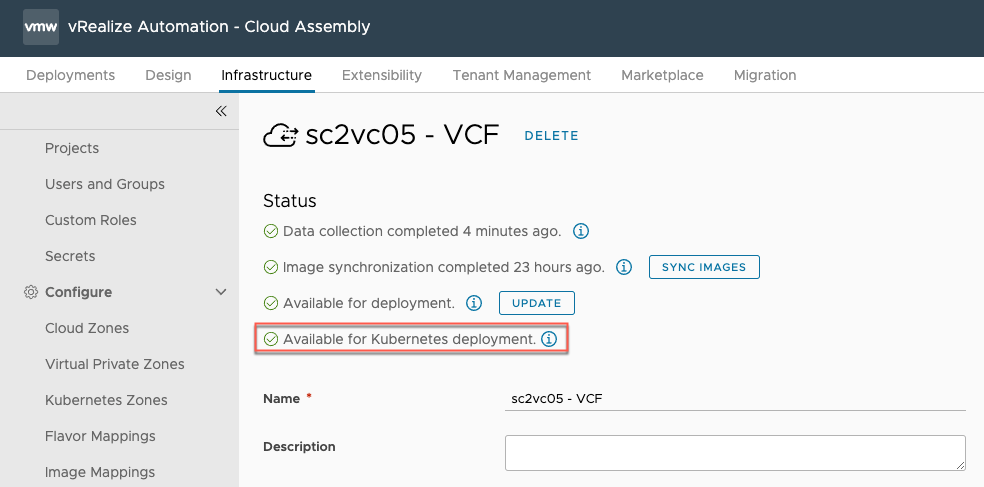
Task: Go to the Marketplace tab
Action: [662, 75]
